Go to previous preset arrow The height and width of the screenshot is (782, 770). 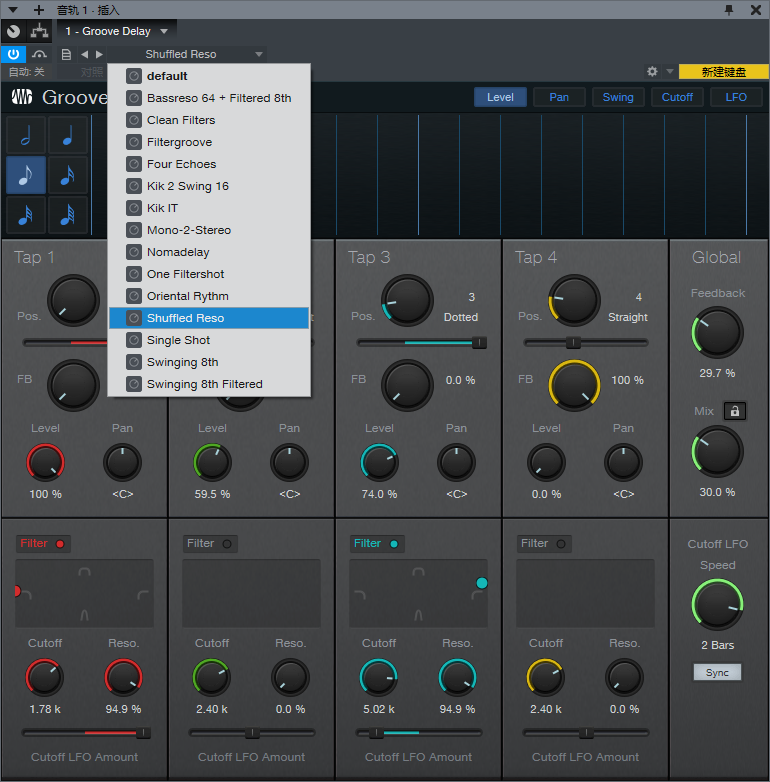[x=84, y=54]
